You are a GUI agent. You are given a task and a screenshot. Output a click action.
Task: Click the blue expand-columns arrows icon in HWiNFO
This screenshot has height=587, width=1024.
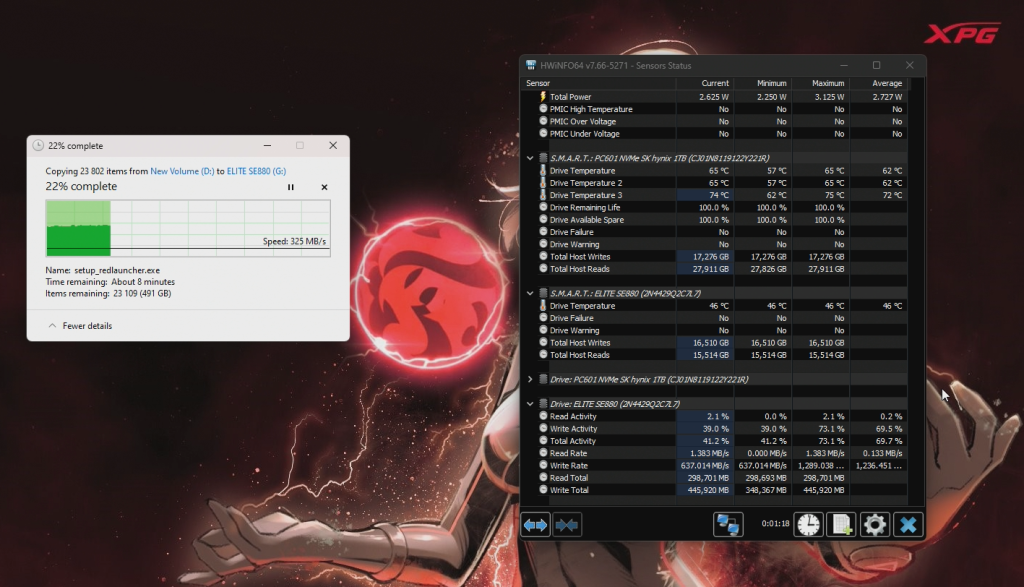click(x=536, y=525)
